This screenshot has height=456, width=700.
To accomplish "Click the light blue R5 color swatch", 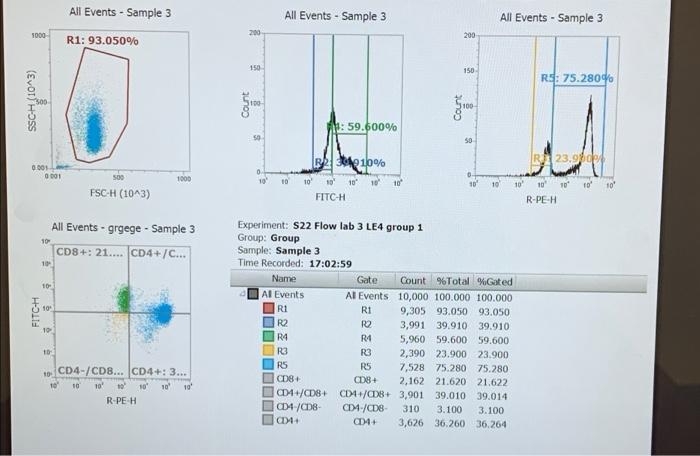I will tap(268, 364).
